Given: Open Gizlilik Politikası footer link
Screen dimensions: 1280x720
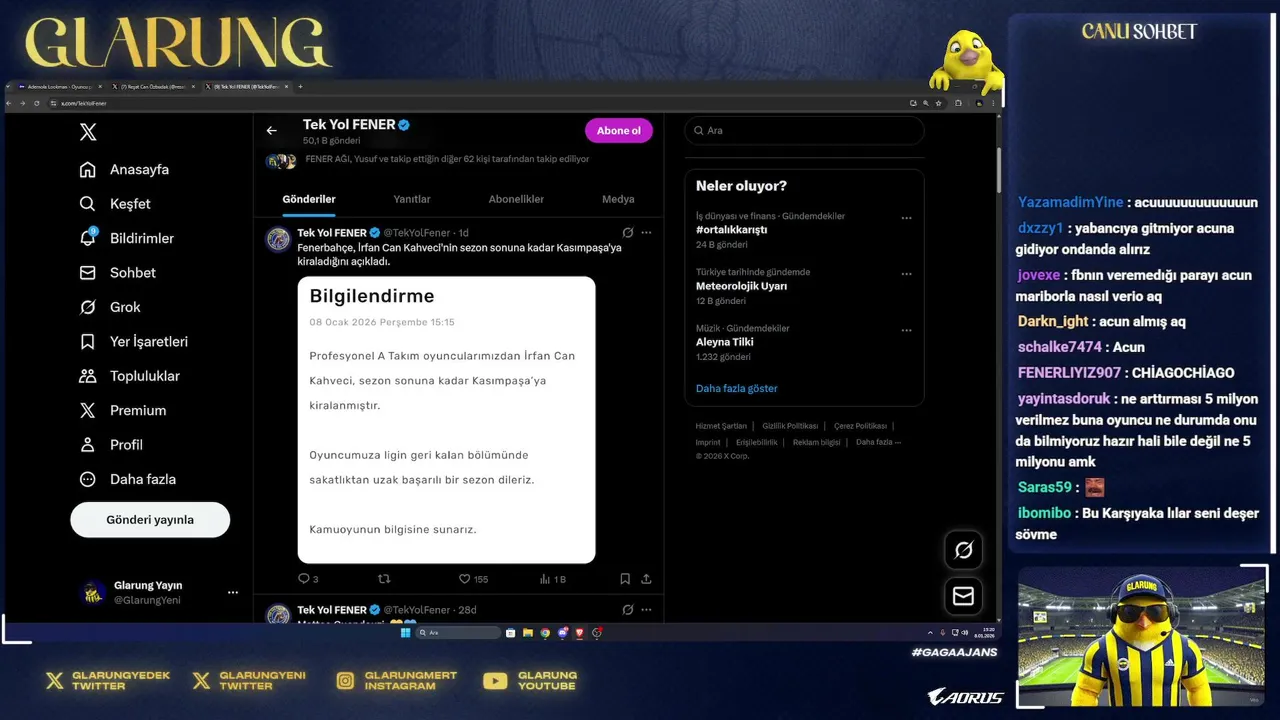Looking at the screenshot, I should 790,426.
